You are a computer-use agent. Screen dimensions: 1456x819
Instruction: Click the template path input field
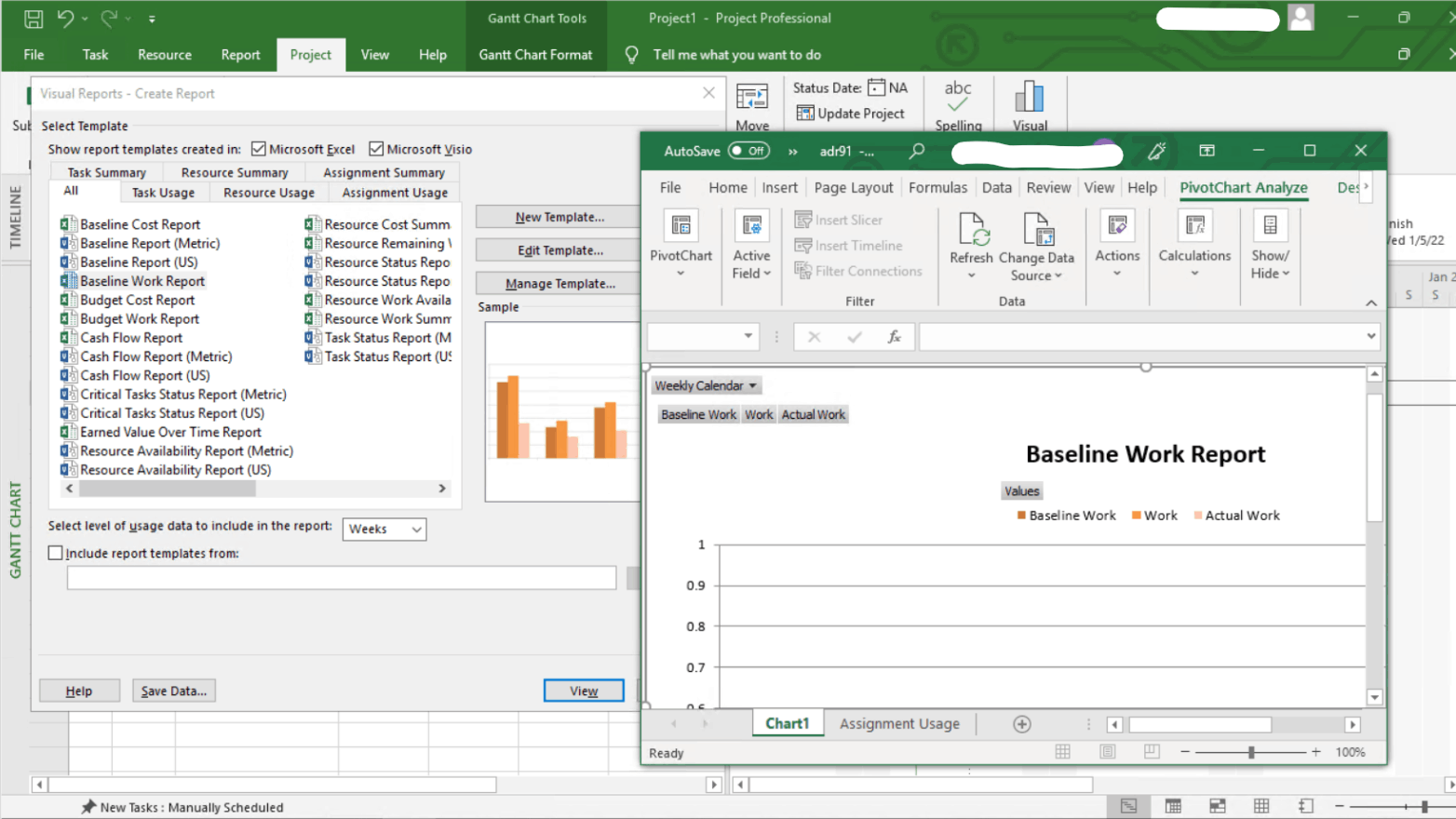[341, 578]
